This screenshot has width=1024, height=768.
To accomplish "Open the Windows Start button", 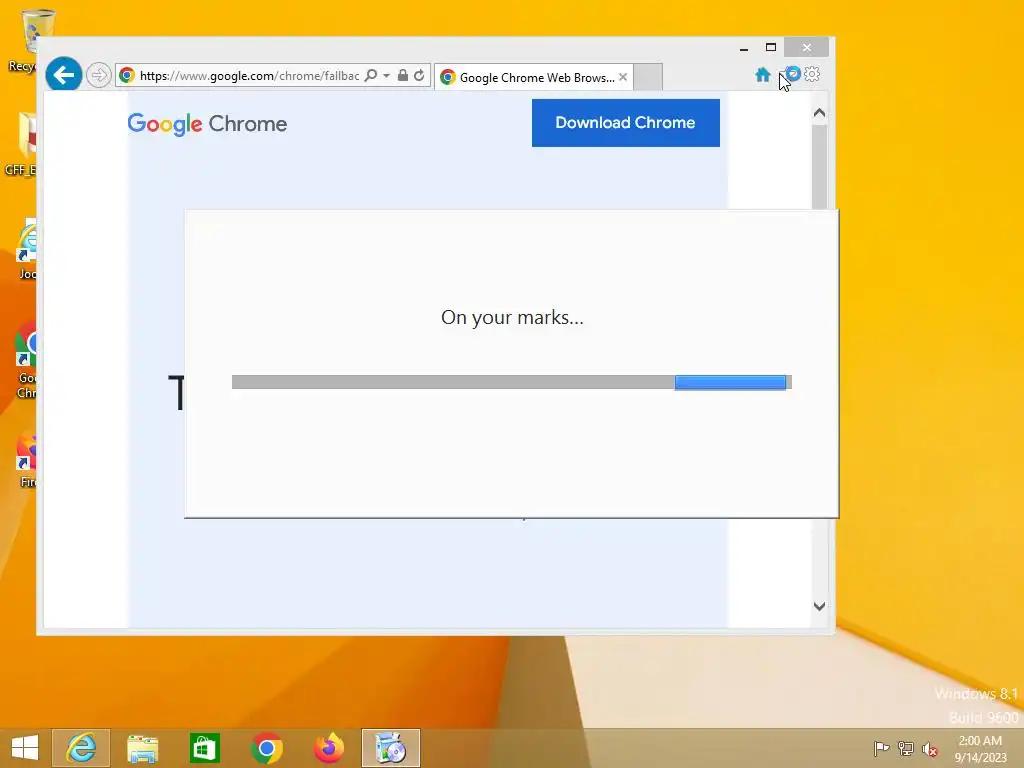I will pyautogui.click(x=25, y=748).
